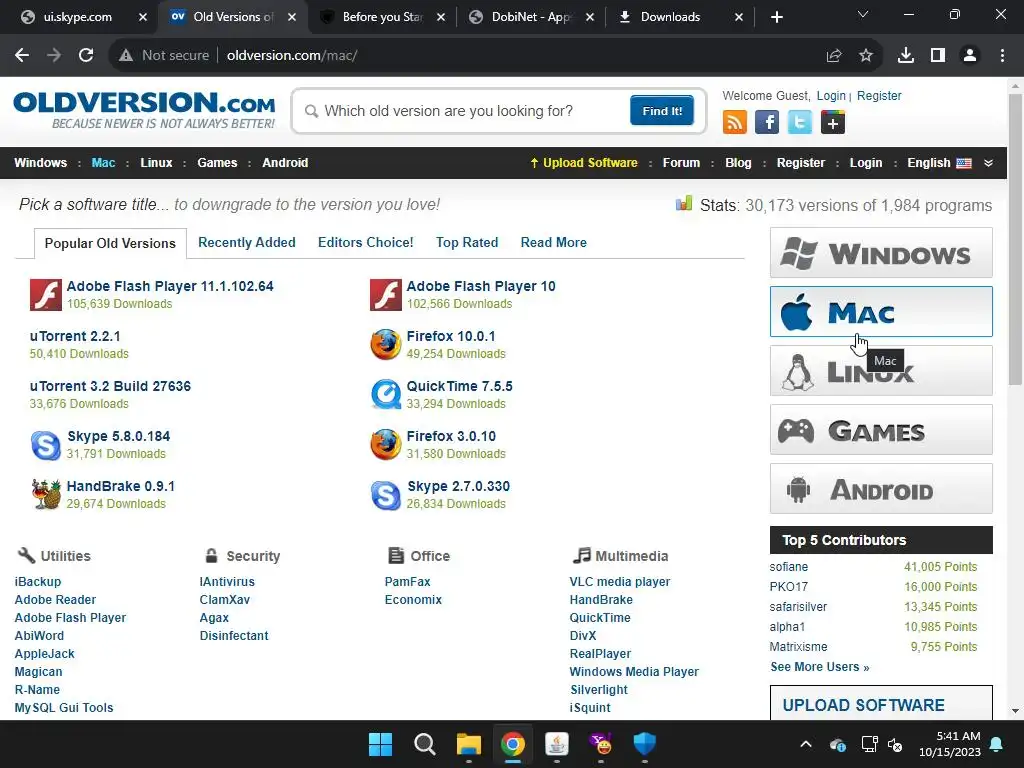Screen dimensions: 1024x768
Task: Open the Read More tab
Action: point(554,242)
